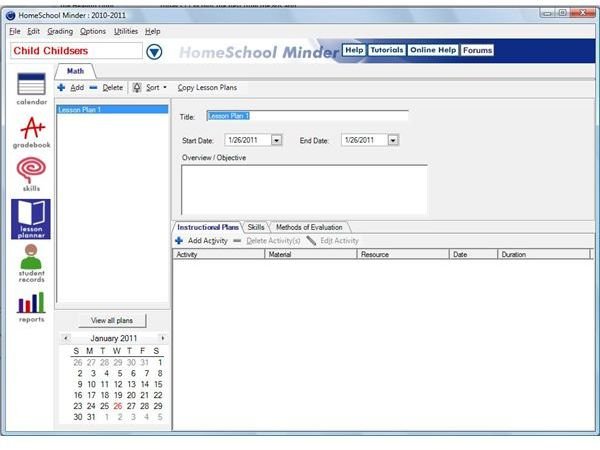Switch to the Instructional Plans tab
600x450 pixels.
(208, 227)
